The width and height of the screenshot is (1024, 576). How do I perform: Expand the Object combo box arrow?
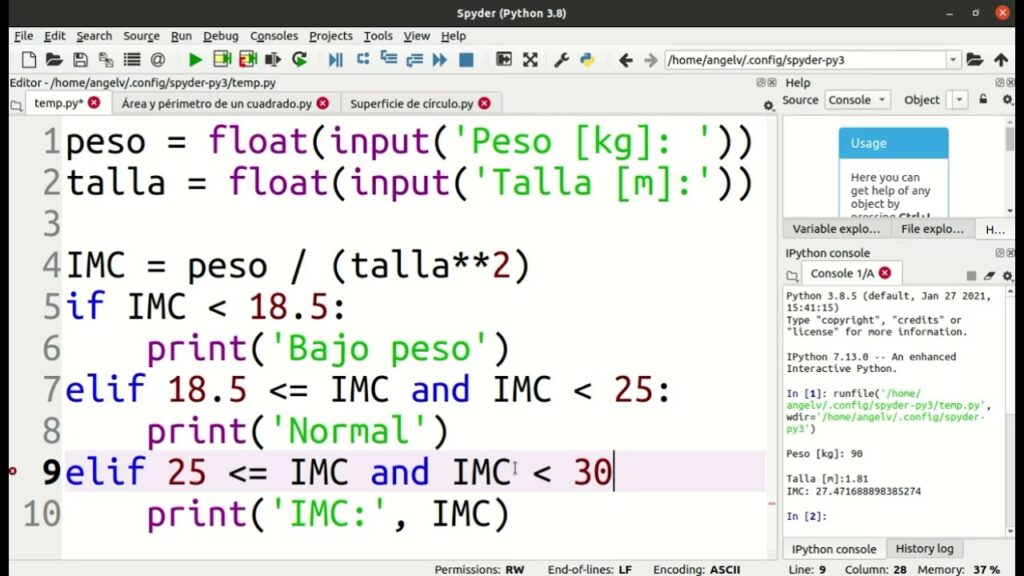960,100
